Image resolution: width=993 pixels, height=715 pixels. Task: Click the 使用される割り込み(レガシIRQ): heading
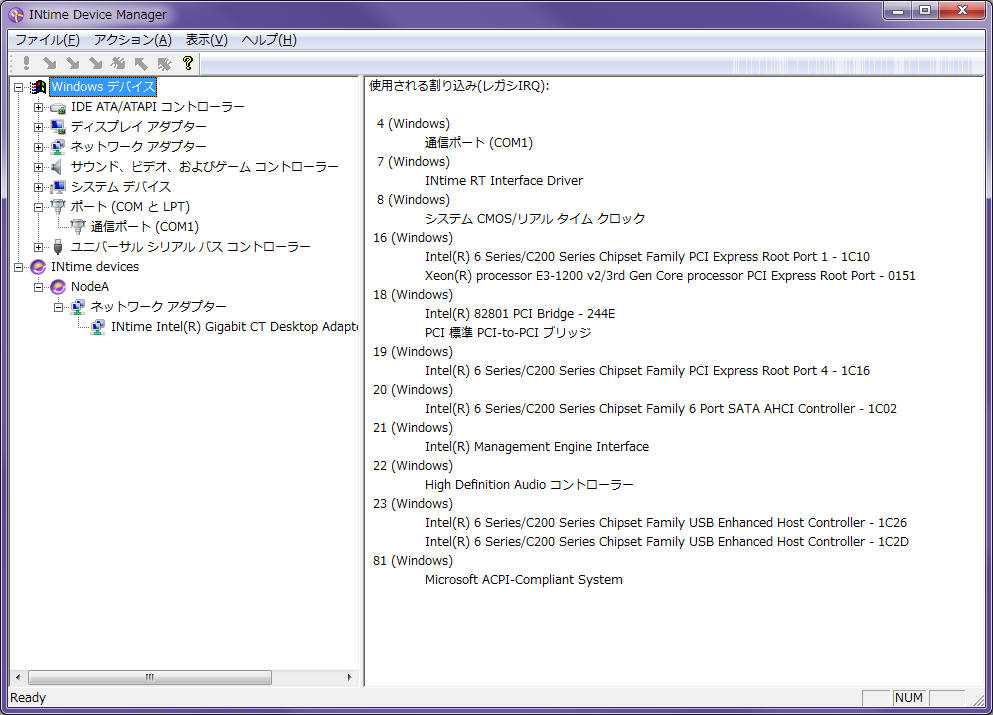[459, 85]
